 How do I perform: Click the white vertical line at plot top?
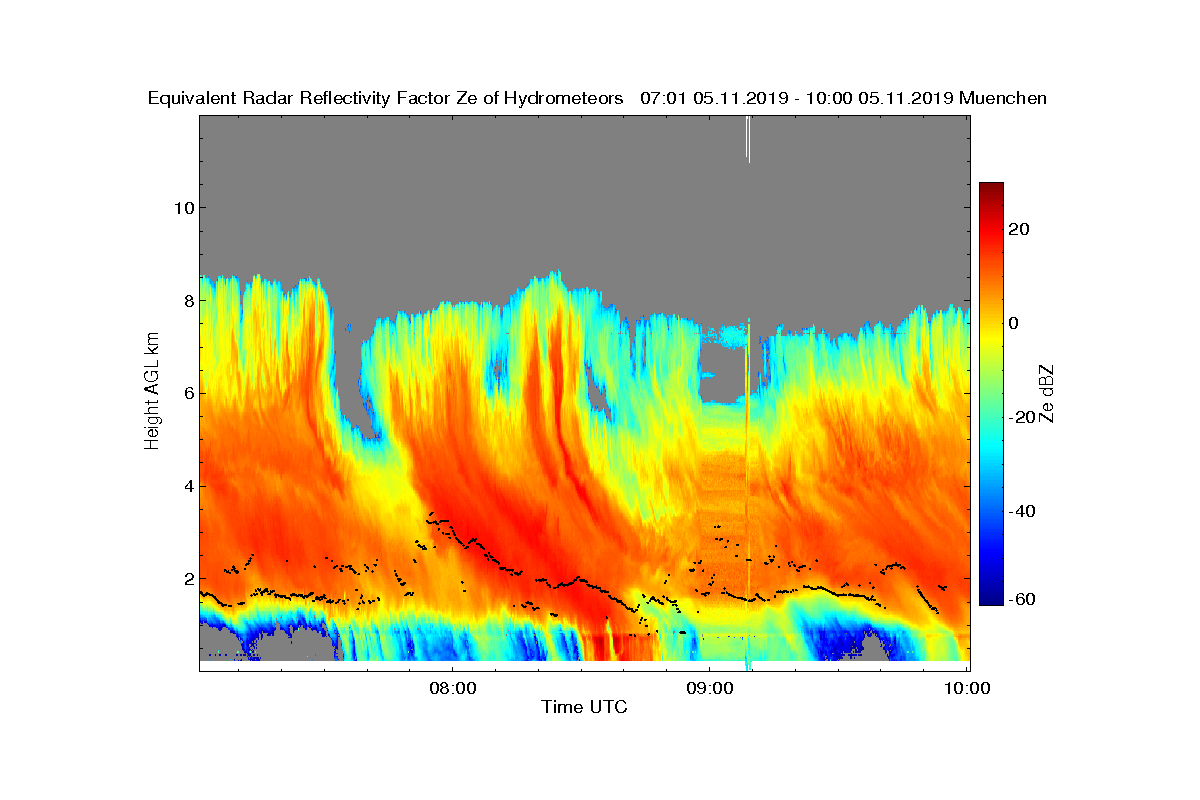(x=748, y=138)
